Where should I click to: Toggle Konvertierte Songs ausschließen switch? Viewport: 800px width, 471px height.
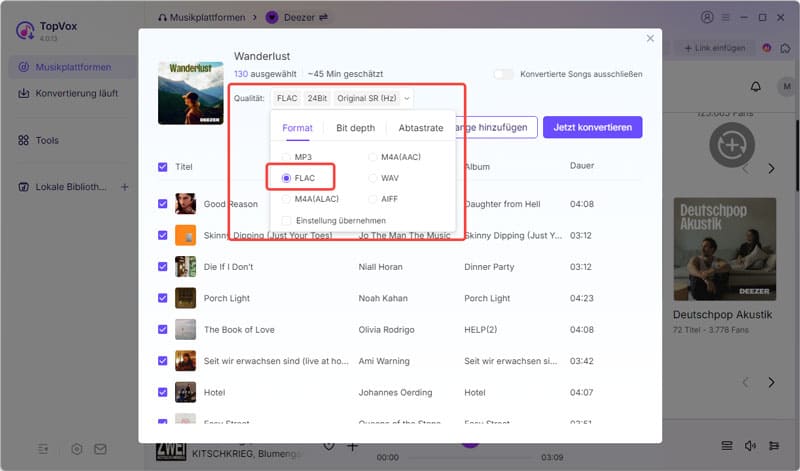(x=504, y=74)
